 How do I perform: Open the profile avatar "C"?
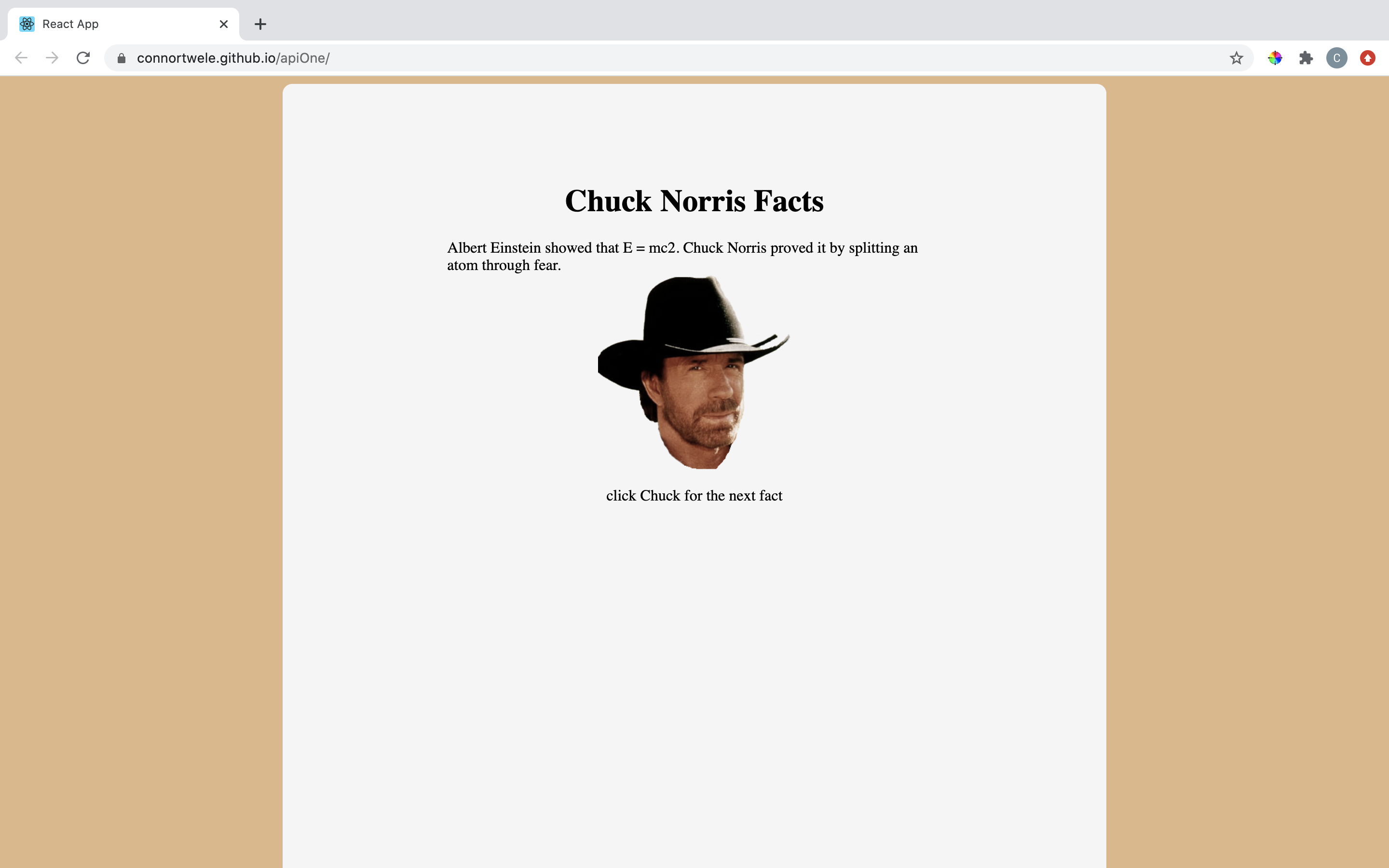pyautogui.click(x=1336, y=58)
